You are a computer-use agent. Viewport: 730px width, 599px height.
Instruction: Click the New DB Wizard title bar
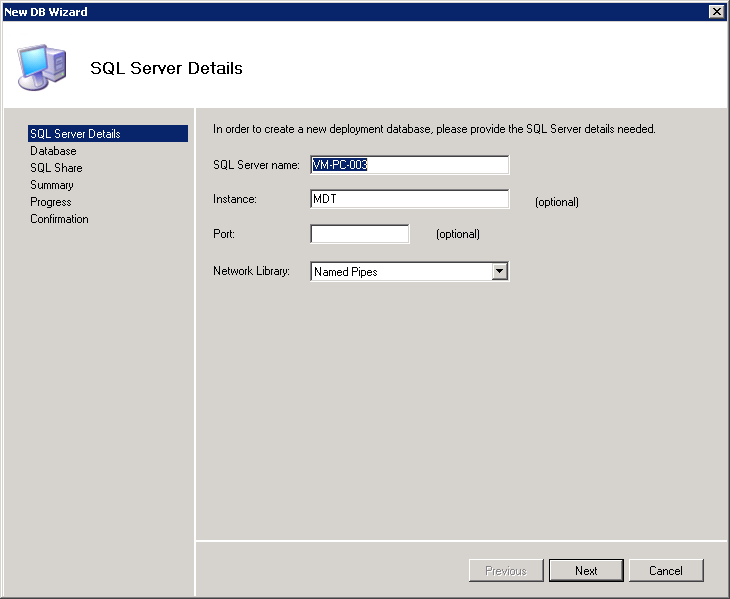pyautogui.click(x=300, y=11)
